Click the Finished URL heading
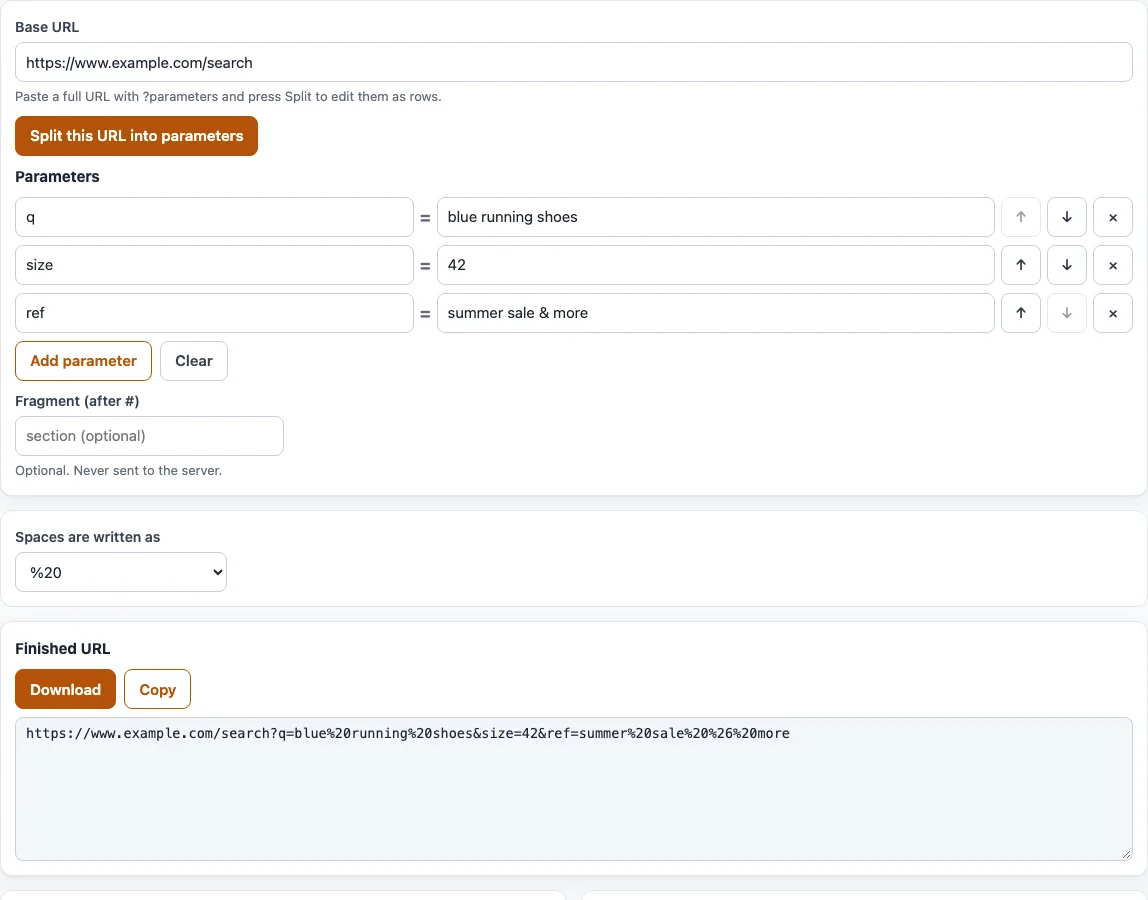The height and width of the screenshot is (900, 1148). (62, 649)
